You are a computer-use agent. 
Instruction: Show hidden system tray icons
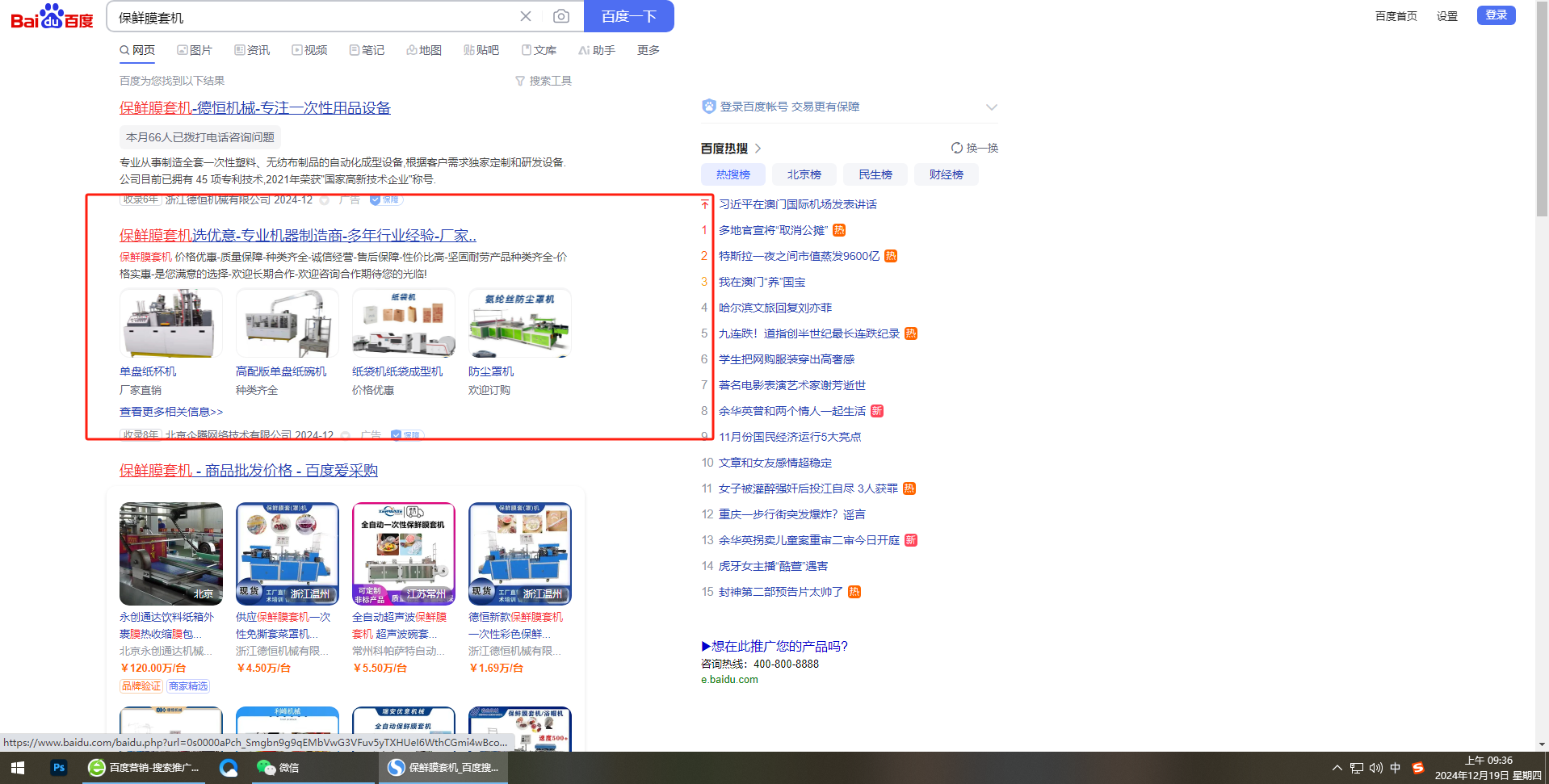pos(1337,768)
